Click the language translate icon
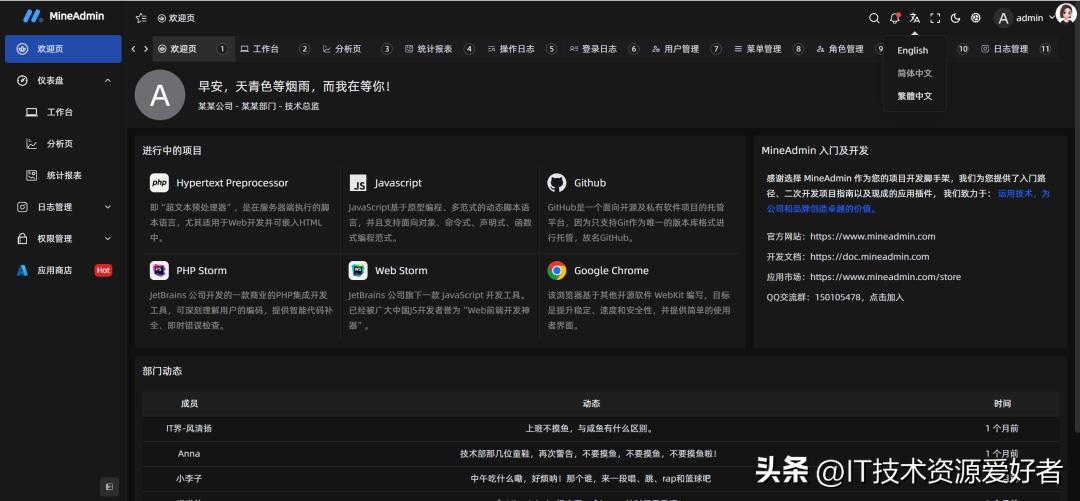Image resolution: width=1080 pixels, height=501 pixels. pyautogui.click(x=915, y=18)
